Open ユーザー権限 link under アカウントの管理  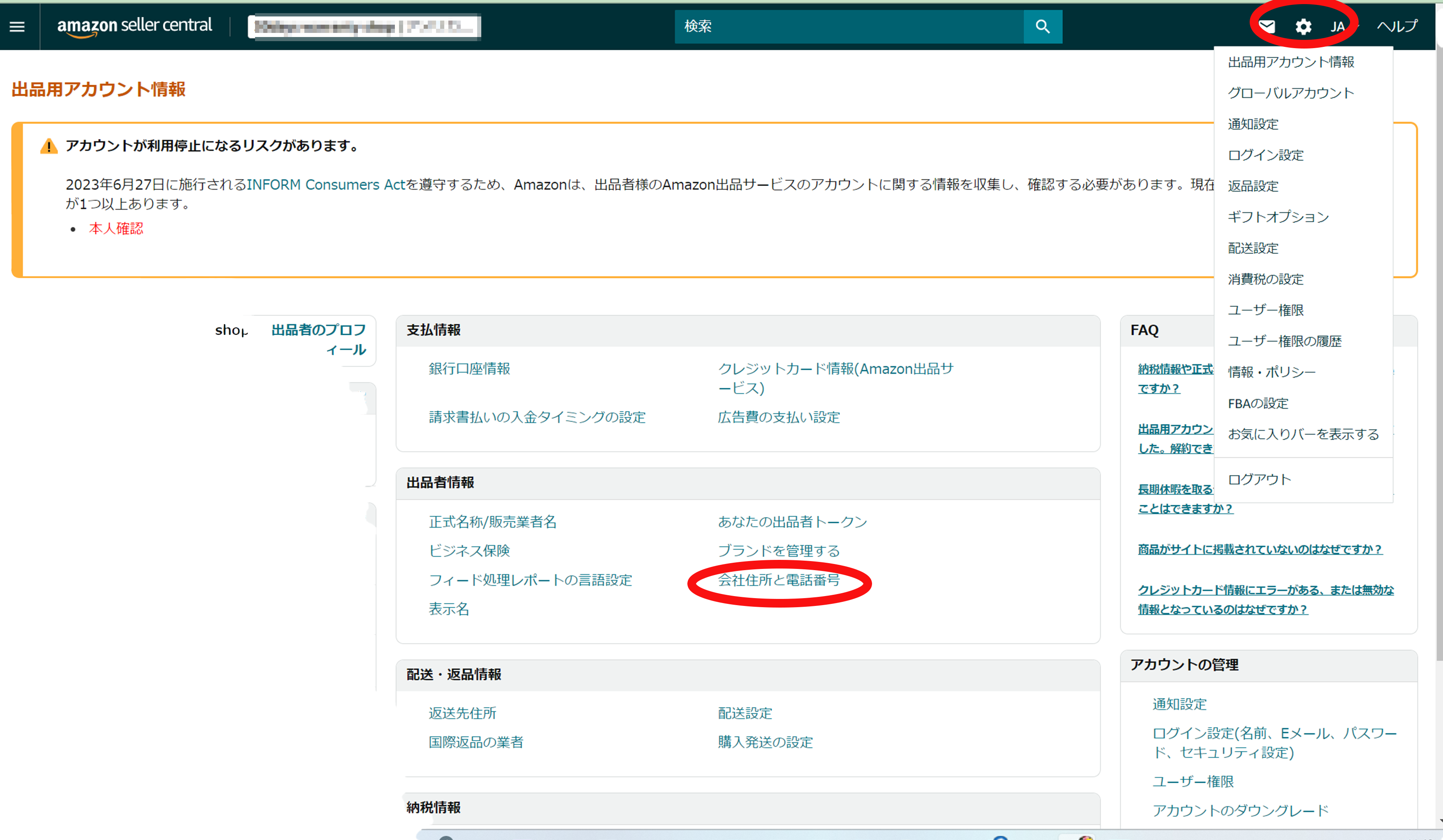[1193, 782]
